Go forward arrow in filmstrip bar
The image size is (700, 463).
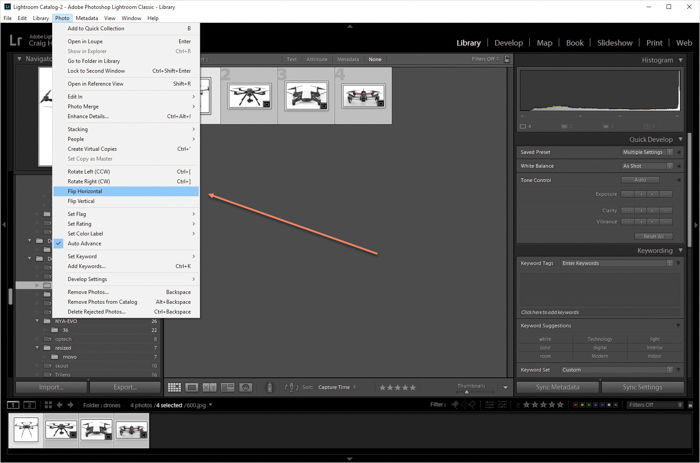pos(71,405)
